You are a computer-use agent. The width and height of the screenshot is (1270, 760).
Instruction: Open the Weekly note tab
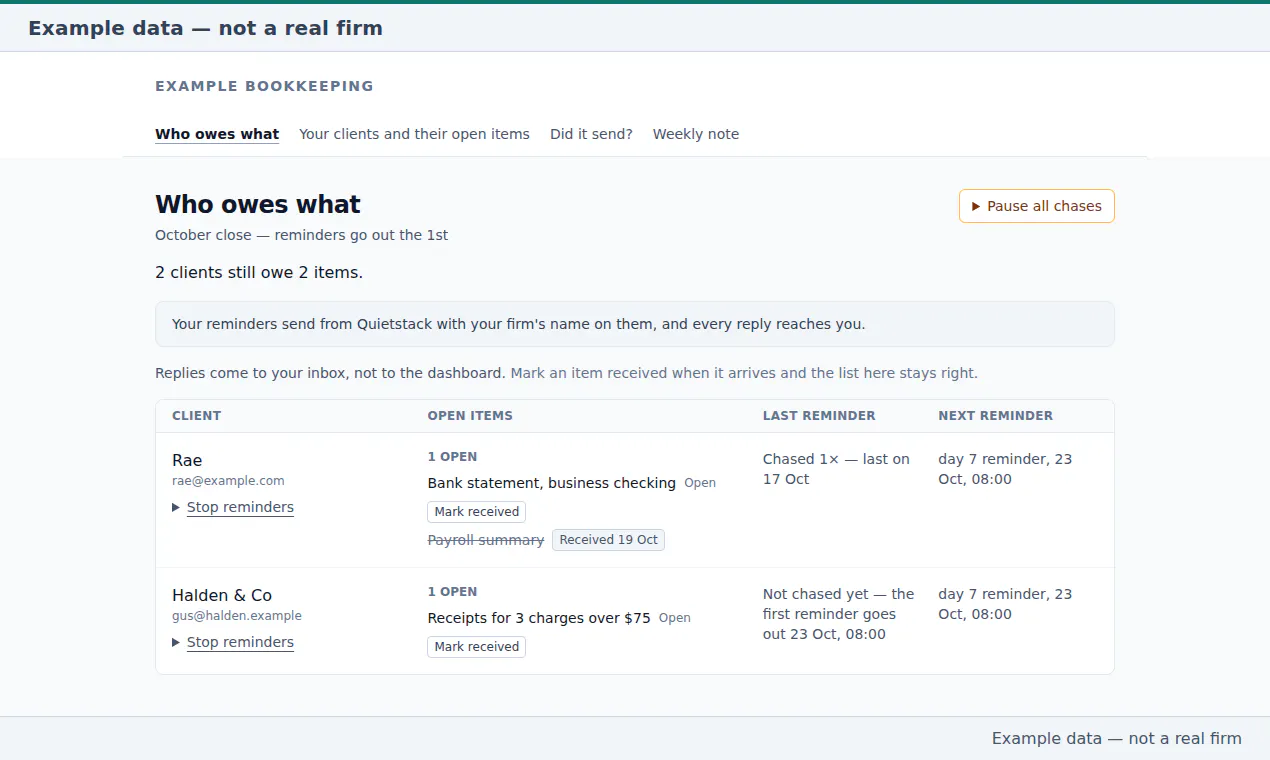click(x=696, y=134)
